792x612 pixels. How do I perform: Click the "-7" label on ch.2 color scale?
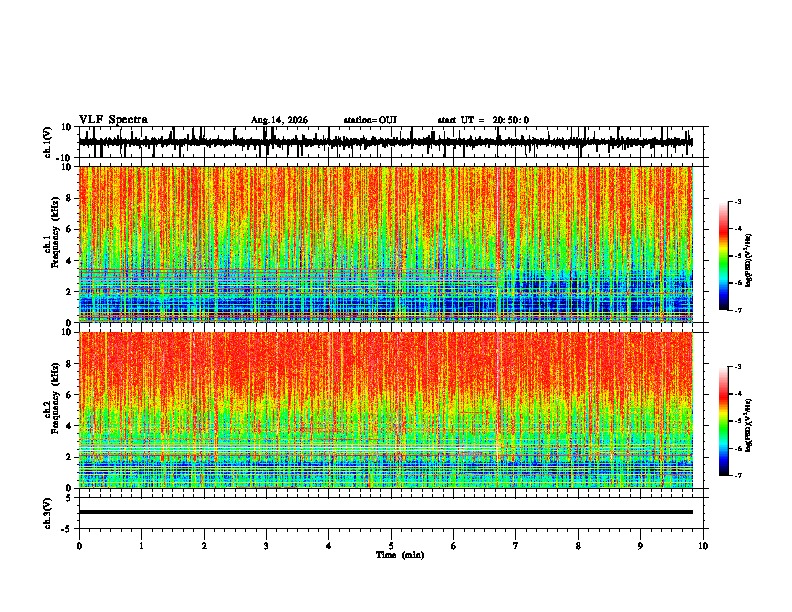(737, 475)
